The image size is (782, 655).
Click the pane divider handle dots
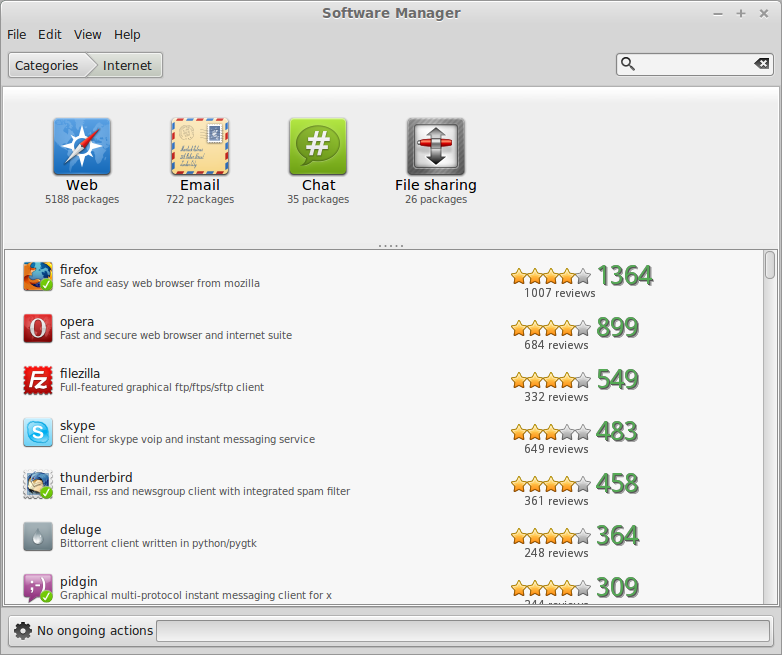click(x=391, y=245)
